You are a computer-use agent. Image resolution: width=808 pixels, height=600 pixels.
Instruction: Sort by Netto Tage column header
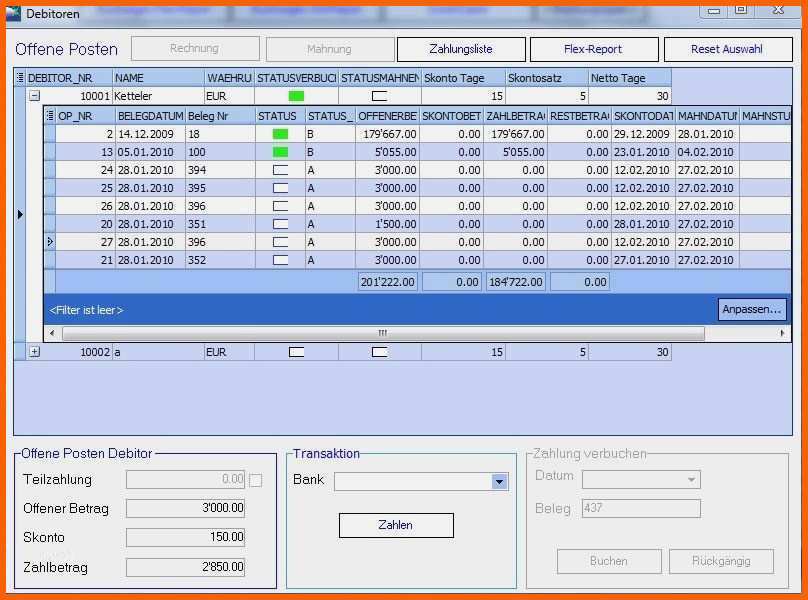click(x=630, y=78)
